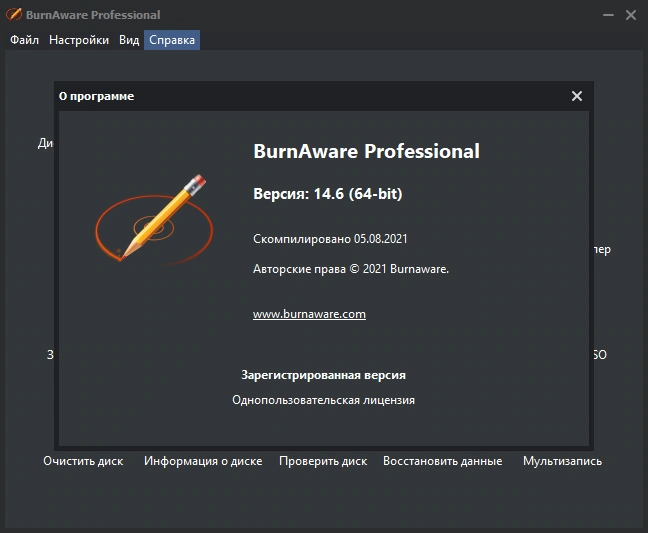Open the Файл menu
This screenshot has height=533, width=648.
coord(24,40)
